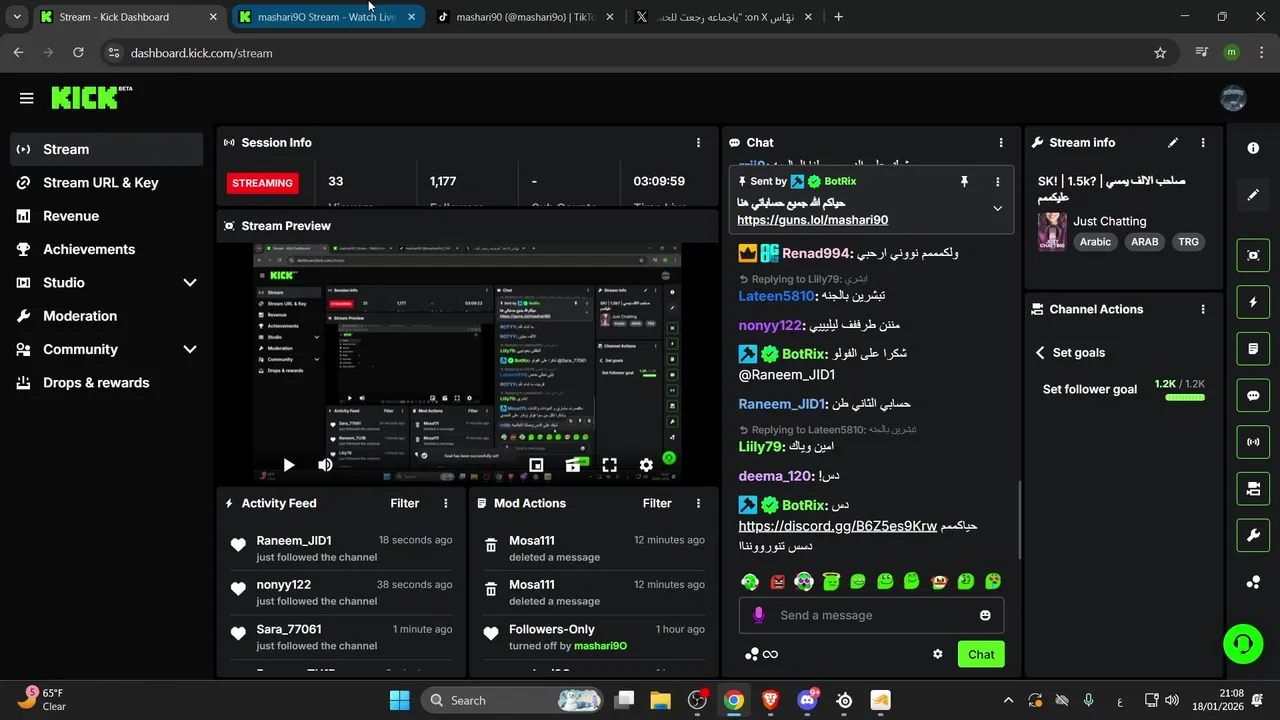
Task: Select Set follower goal option
Action: (x=1090, y=390)
